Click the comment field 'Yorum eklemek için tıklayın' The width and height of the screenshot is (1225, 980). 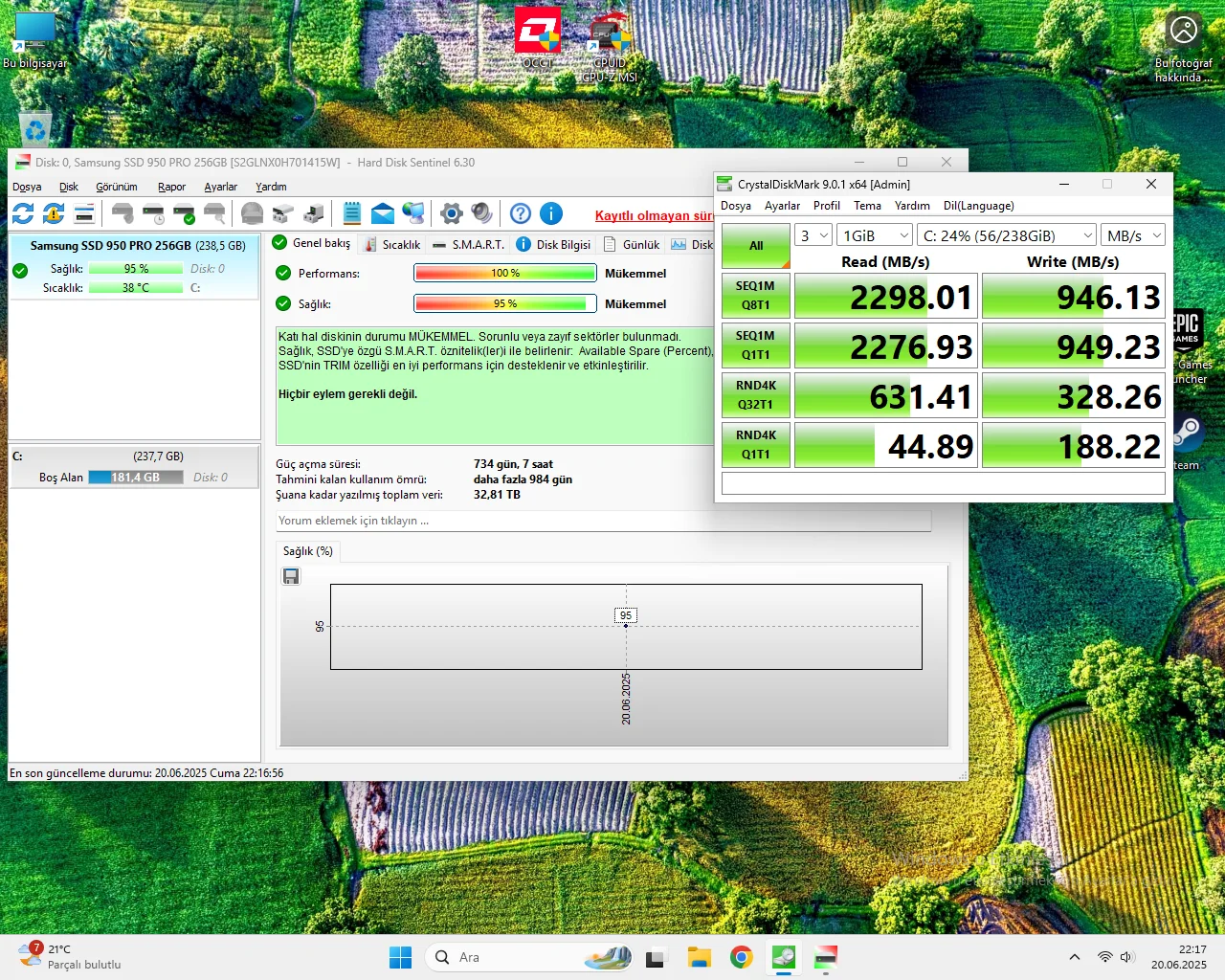(603, 521)
